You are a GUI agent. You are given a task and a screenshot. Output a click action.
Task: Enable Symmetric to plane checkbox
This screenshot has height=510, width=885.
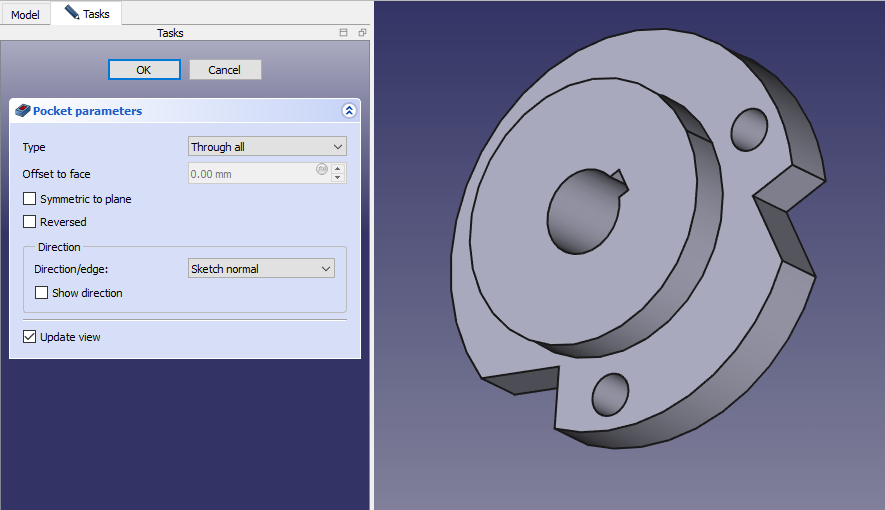[x=30, y=199]
